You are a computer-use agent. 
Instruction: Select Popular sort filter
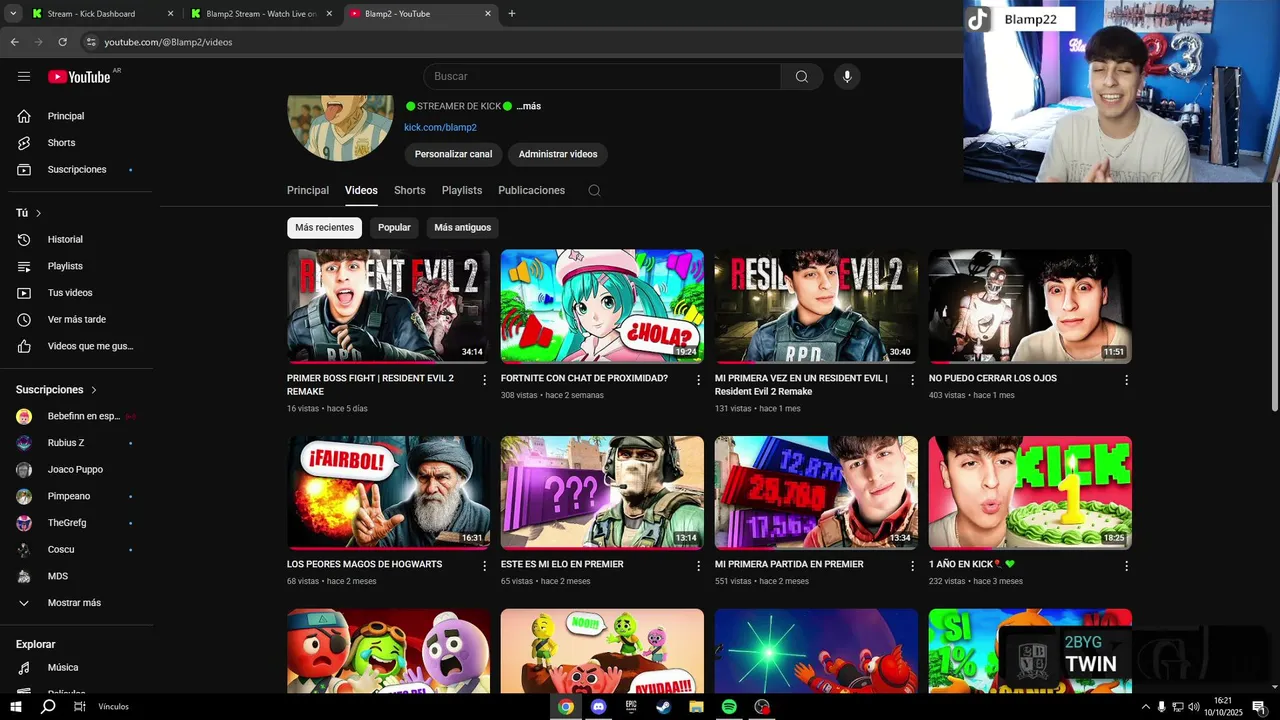point(394,228)
